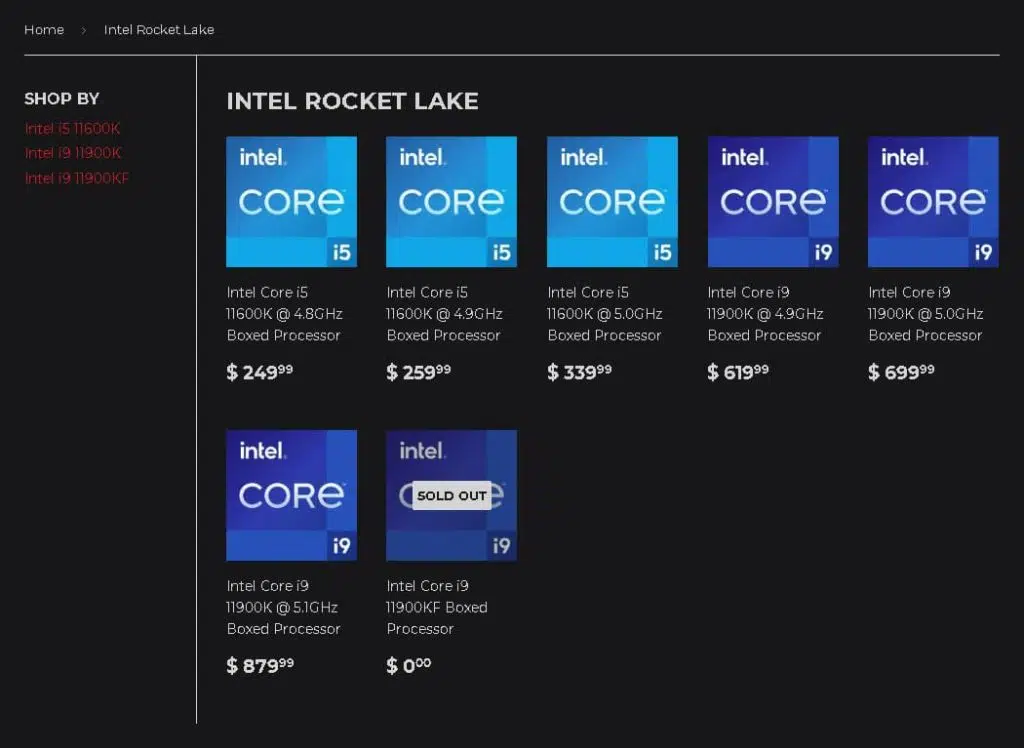Click the $259.99 price
Image resolution: width=1024 pixels, height=748 pixels.
click(419, 372)
